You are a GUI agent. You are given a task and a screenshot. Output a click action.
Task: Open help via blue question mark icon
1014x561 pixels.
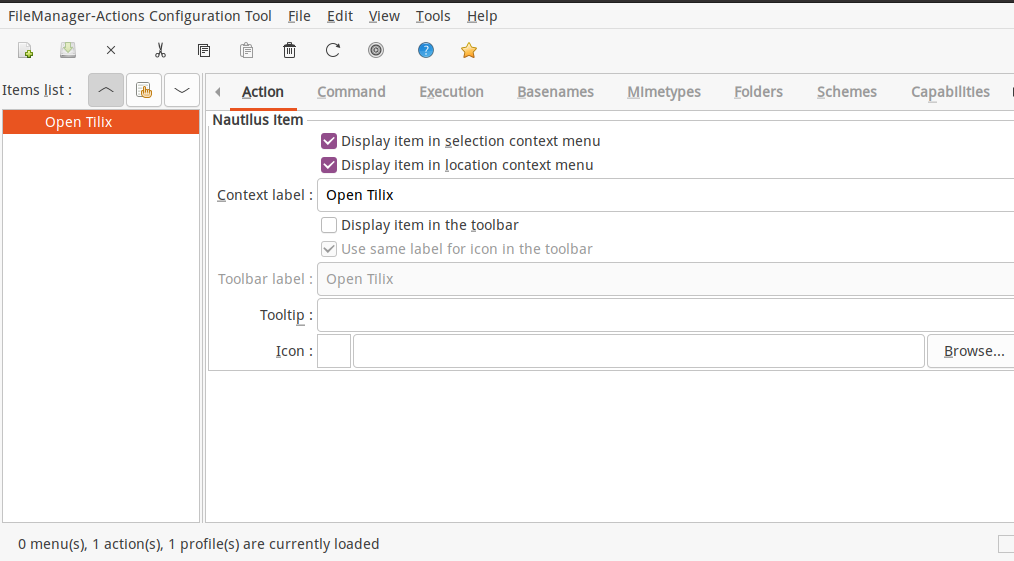click(x=426, y=50)
